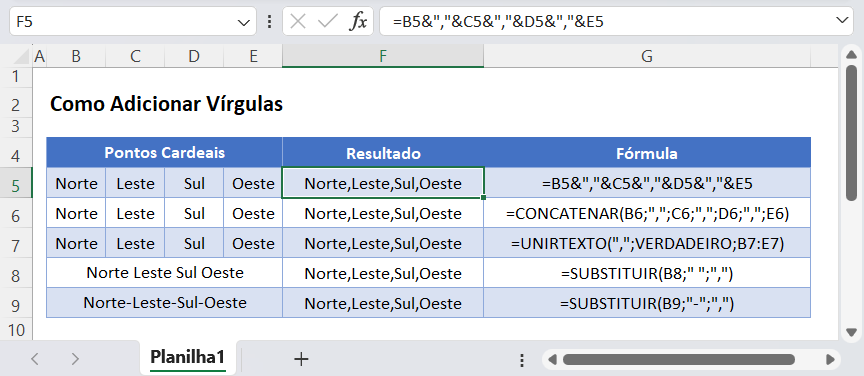864x376 pixels.
Task: Click the next sheet navigation arrow
Action: point(75,359)
